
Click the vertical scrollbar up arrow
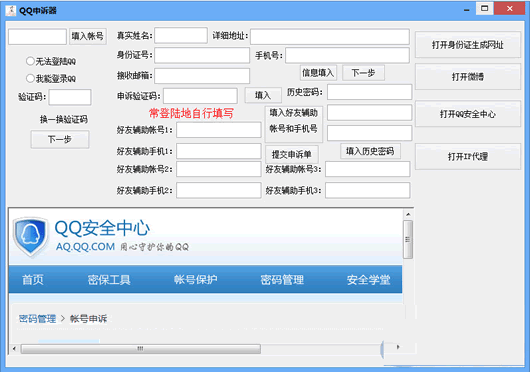tap(408, 214)
